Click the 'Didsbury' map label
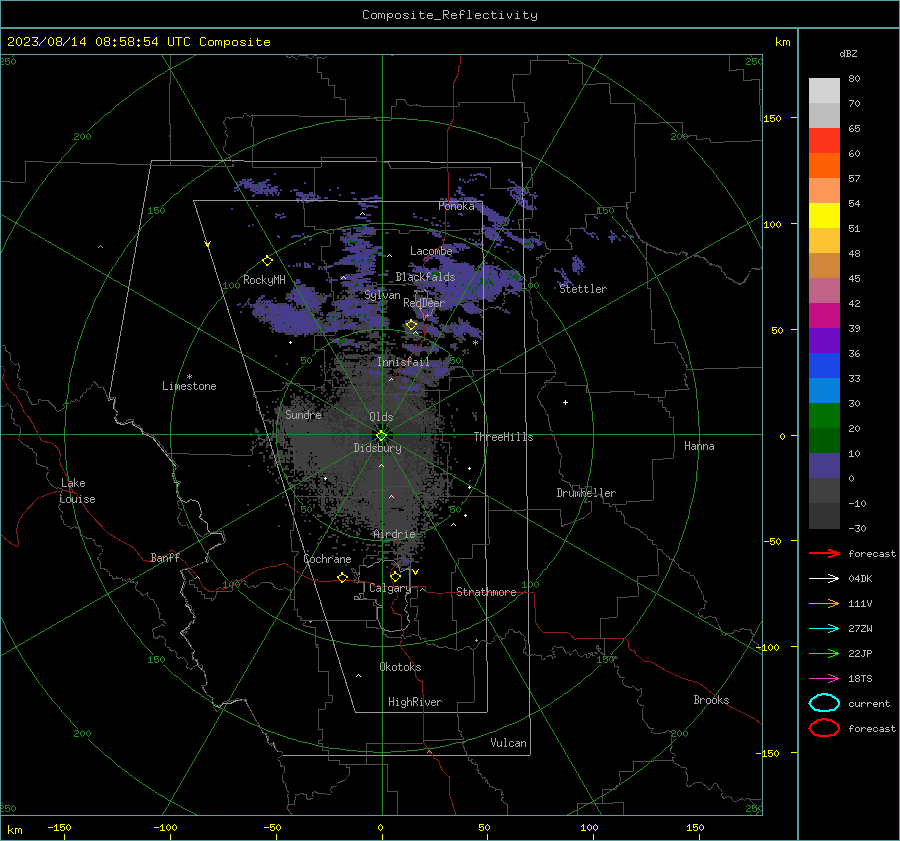 (377, 448)
